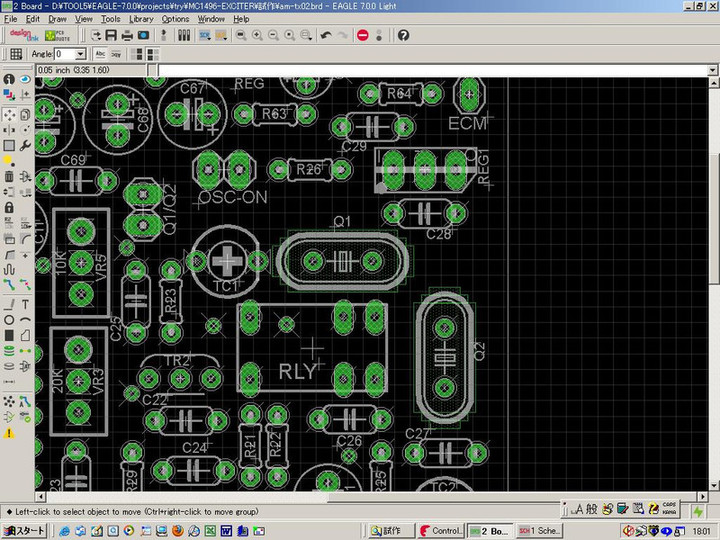Toggle the Show eye tool

coord(25,78)
